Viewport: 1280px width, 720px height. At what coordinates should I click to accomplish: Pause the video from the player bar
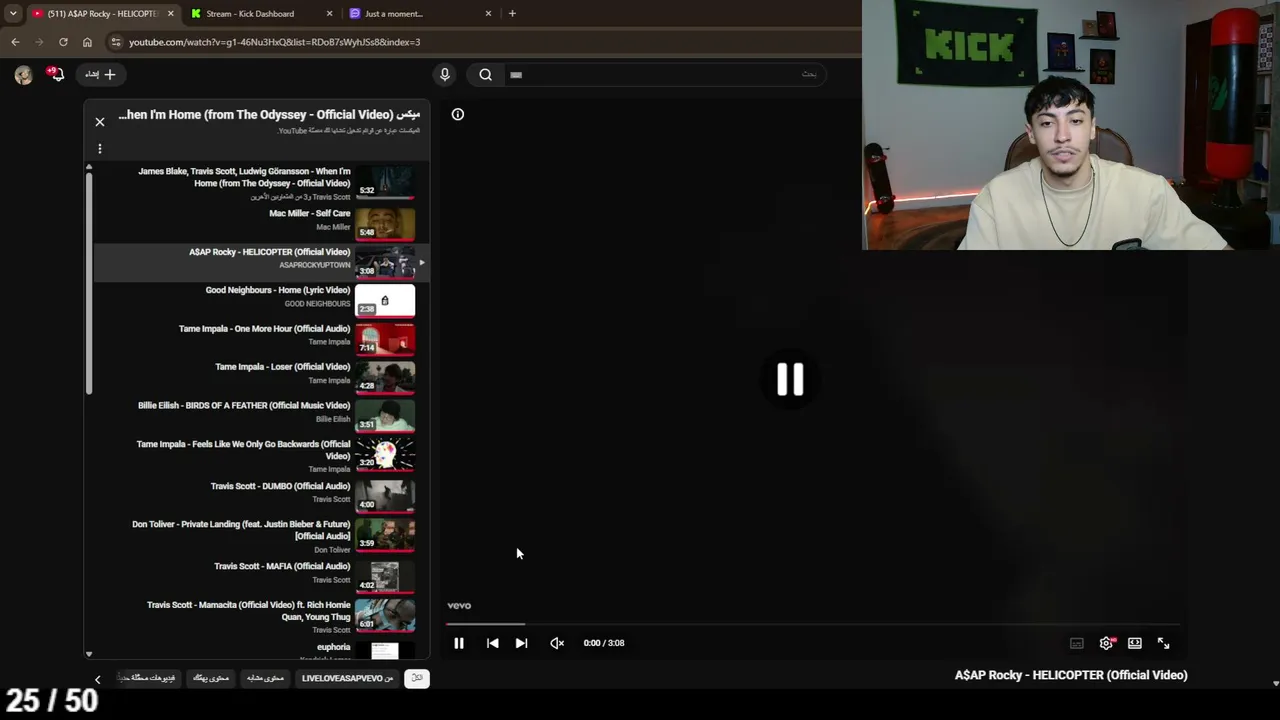click(x=459, y=643)
